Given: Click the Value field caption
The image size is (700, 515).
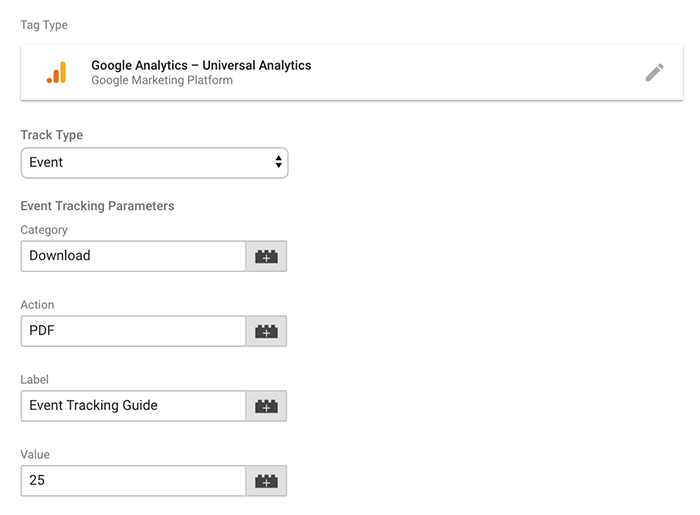Looking at the screenshot, I should tap(35, 455).
